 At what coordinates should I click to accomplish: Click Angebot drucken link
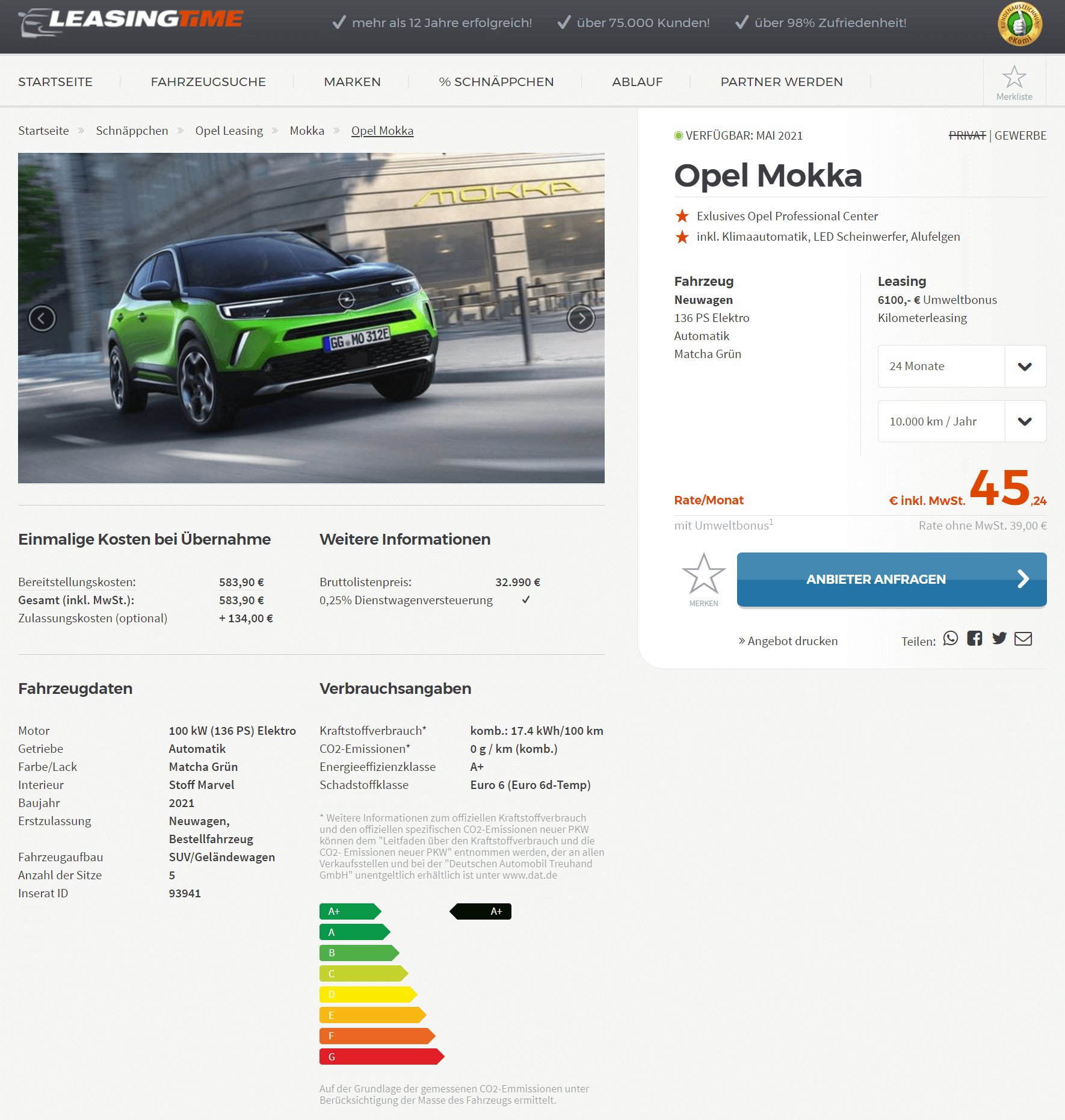click(x=788, y=641)
